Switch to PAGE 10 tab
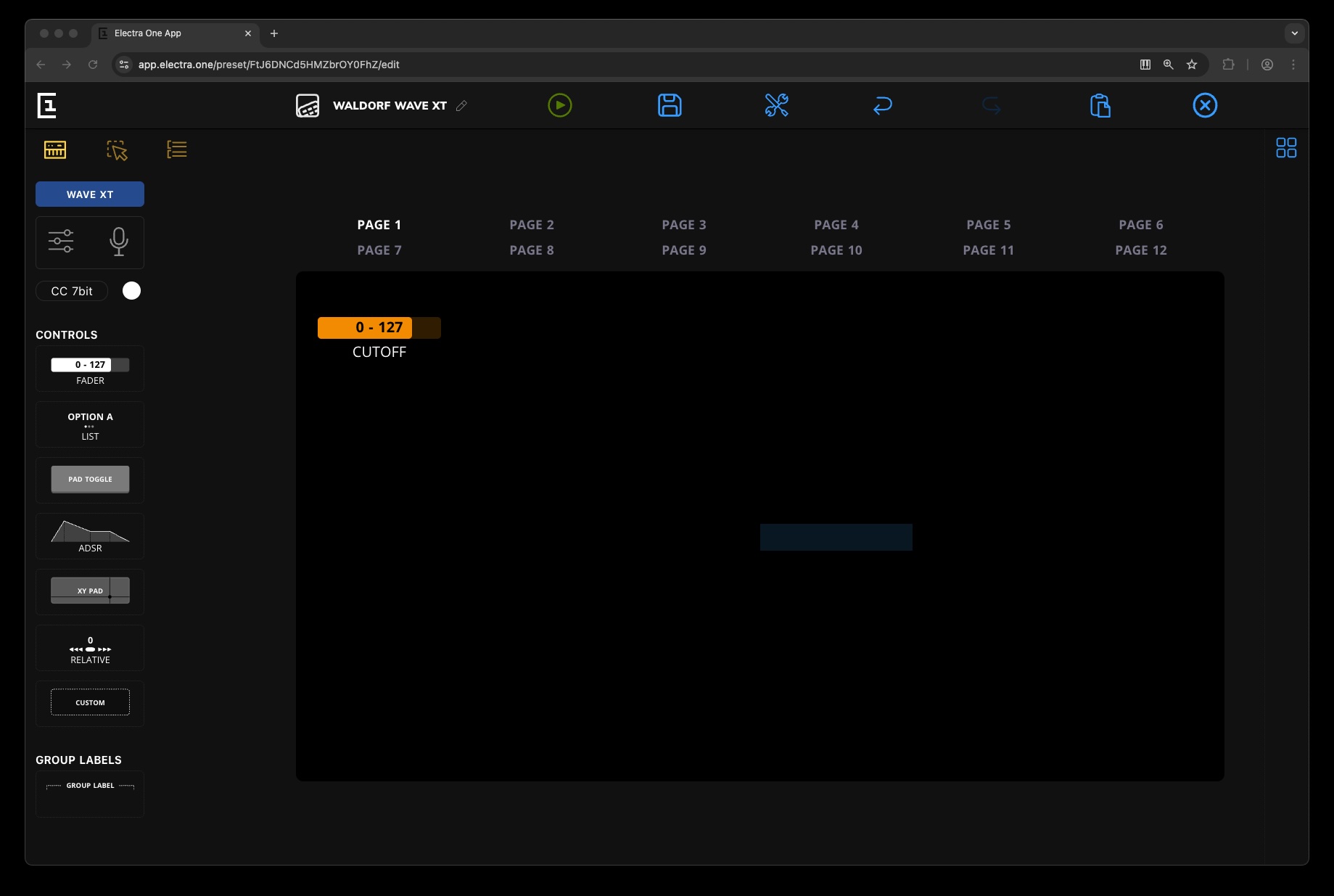The width and height of the screenshot is (1334, 896). (836, 250)
